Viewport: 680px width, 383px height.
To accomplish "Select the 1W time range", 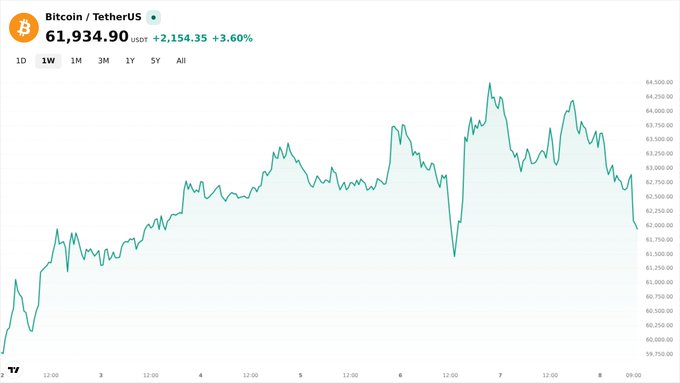I will [48, 61].
